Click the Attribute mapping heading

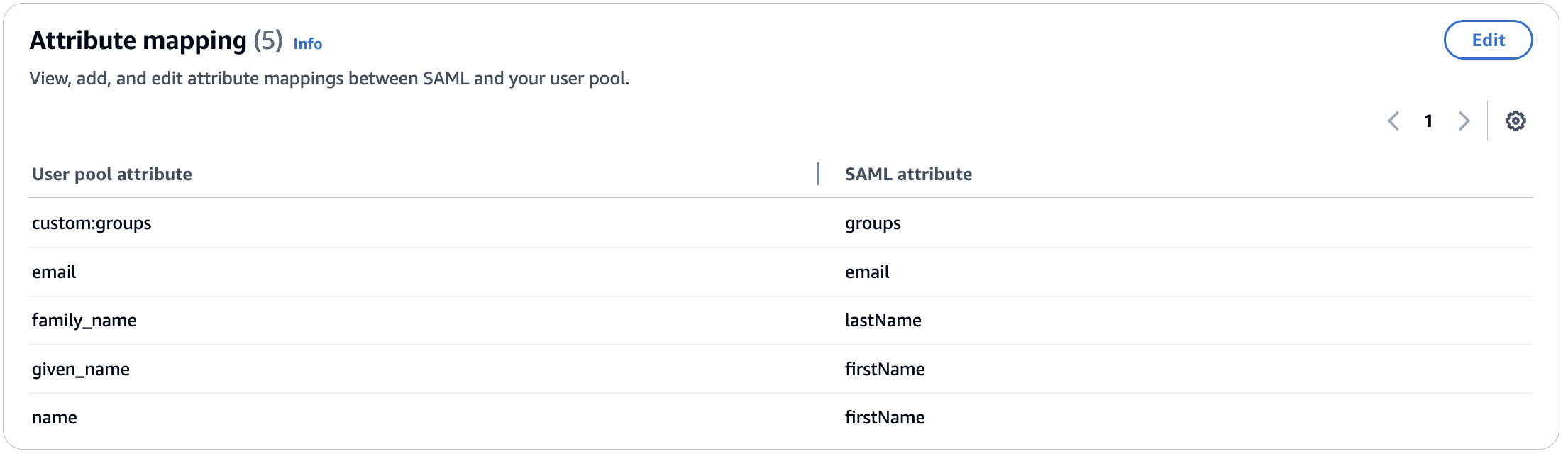[x=140, y=40]
